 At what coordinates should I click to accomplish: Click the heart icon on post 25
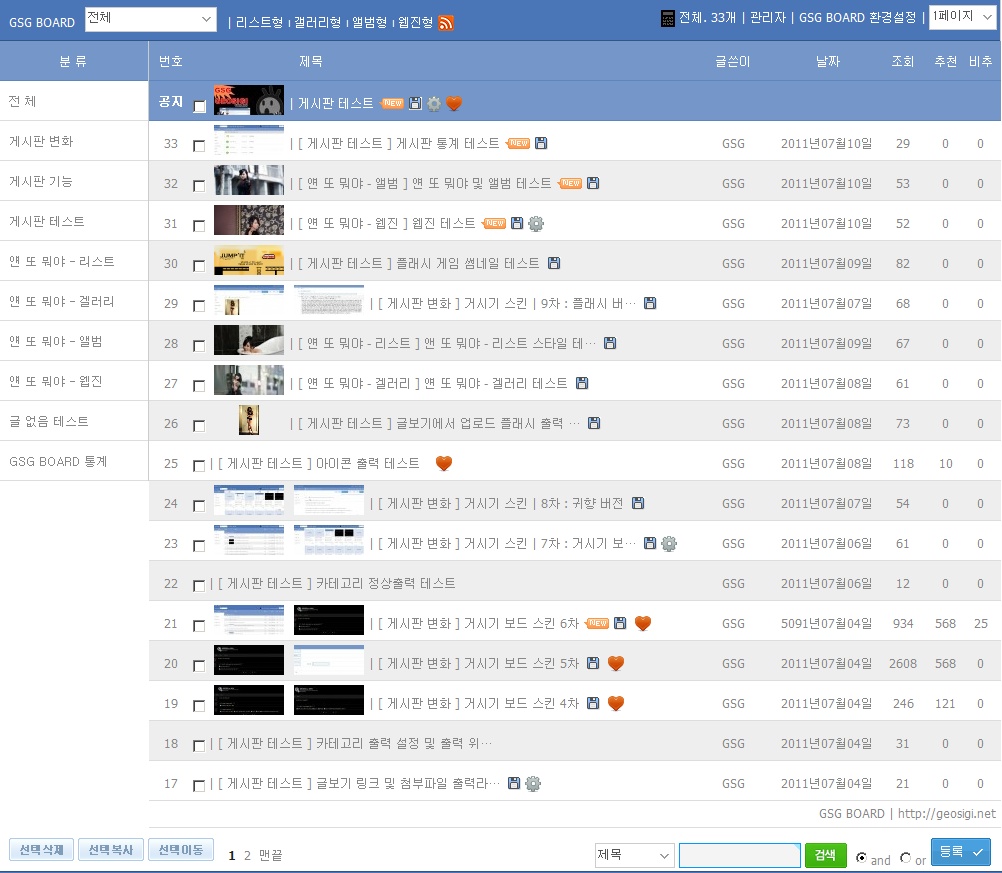point(444,463)
